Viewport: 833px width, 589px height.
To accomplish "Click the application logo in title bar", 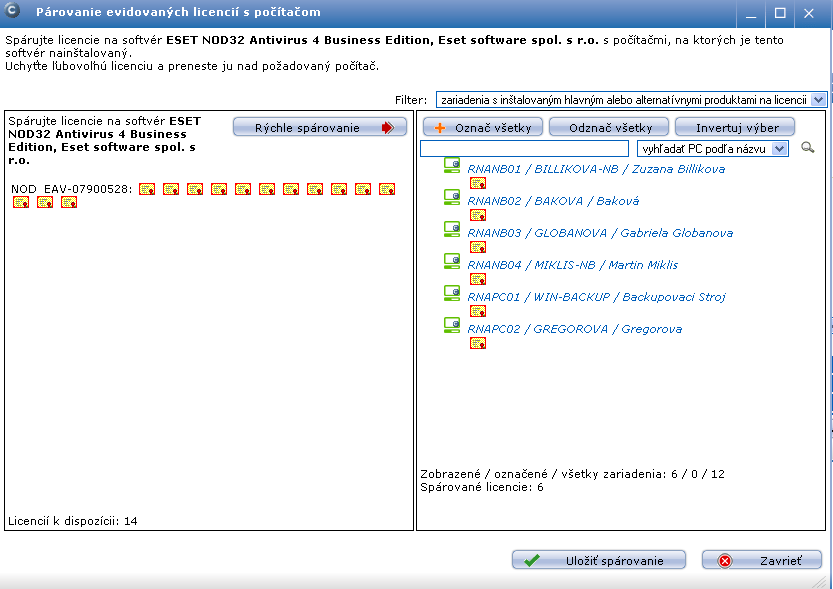I will (x=12, y=10).
